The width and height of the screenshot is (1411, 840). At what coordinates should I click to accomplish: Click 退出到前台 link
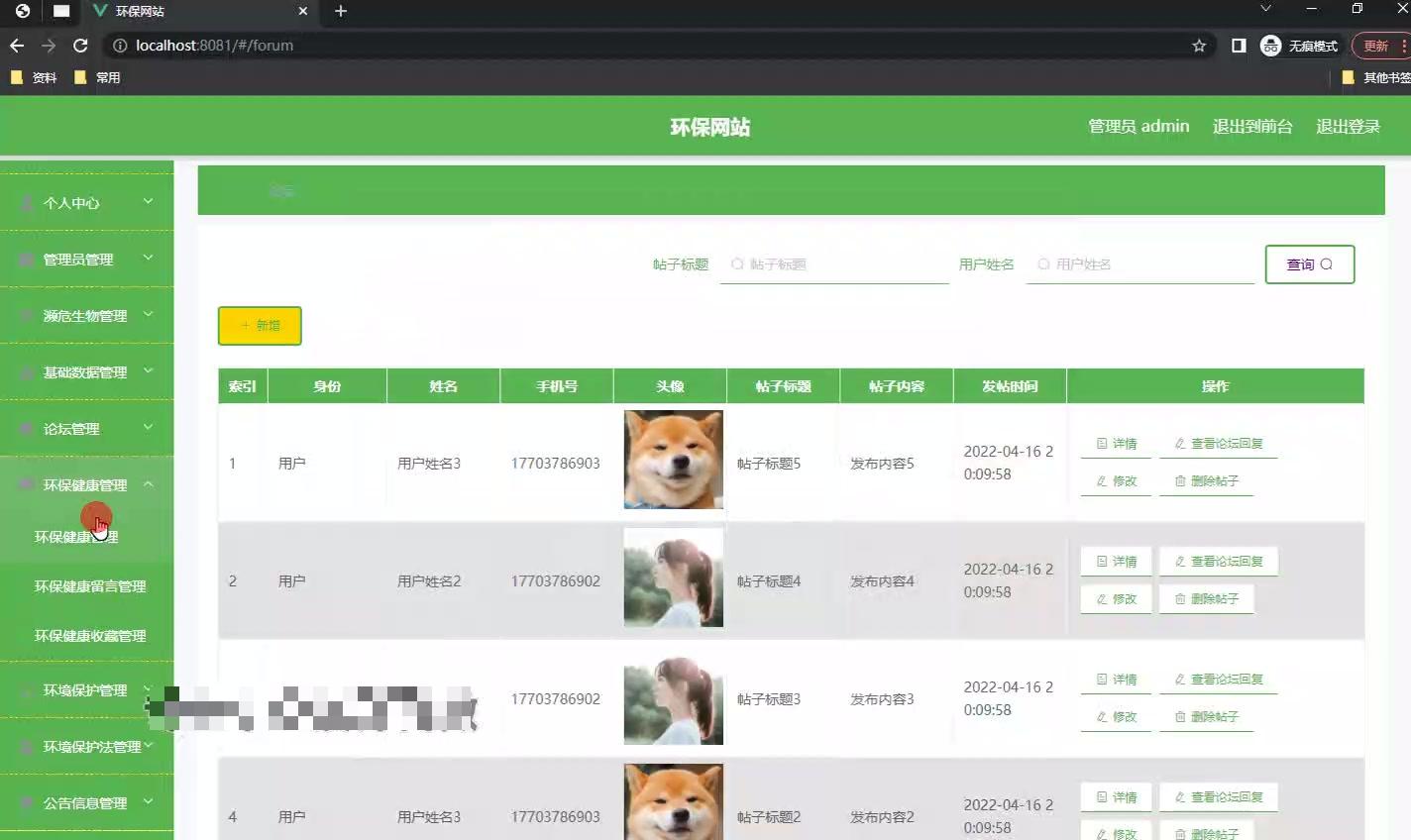pos(1252,127)
